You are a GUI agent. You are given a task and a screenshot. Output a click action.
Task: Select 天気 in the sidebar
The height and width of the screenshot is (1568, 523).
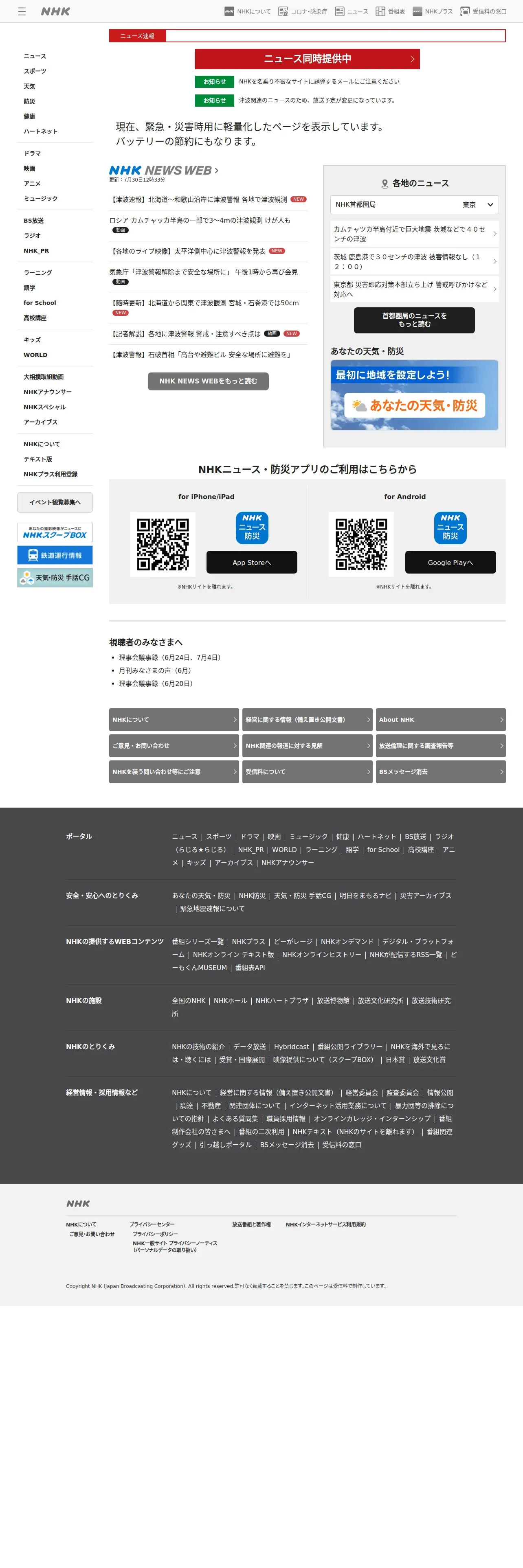pyautogui.click(x=29, y=86)
